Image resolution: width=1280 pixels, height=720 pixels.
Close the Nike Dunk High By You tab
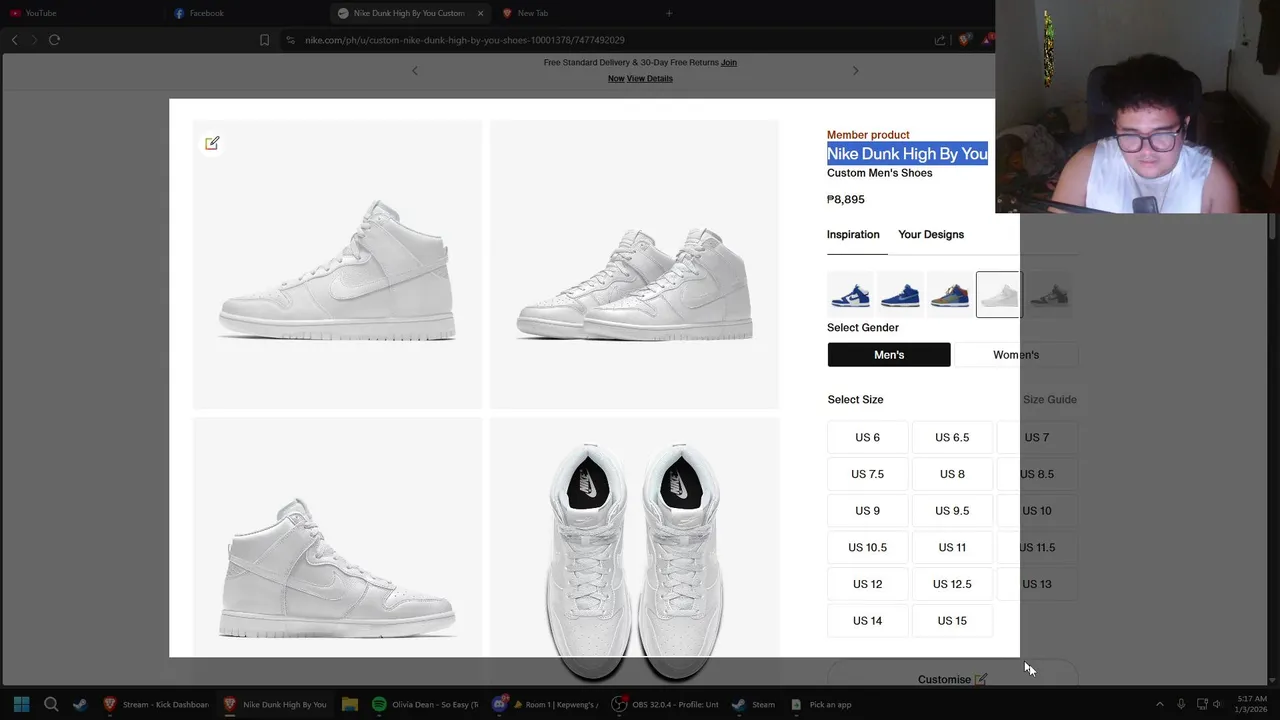click(x=480, y=13)
